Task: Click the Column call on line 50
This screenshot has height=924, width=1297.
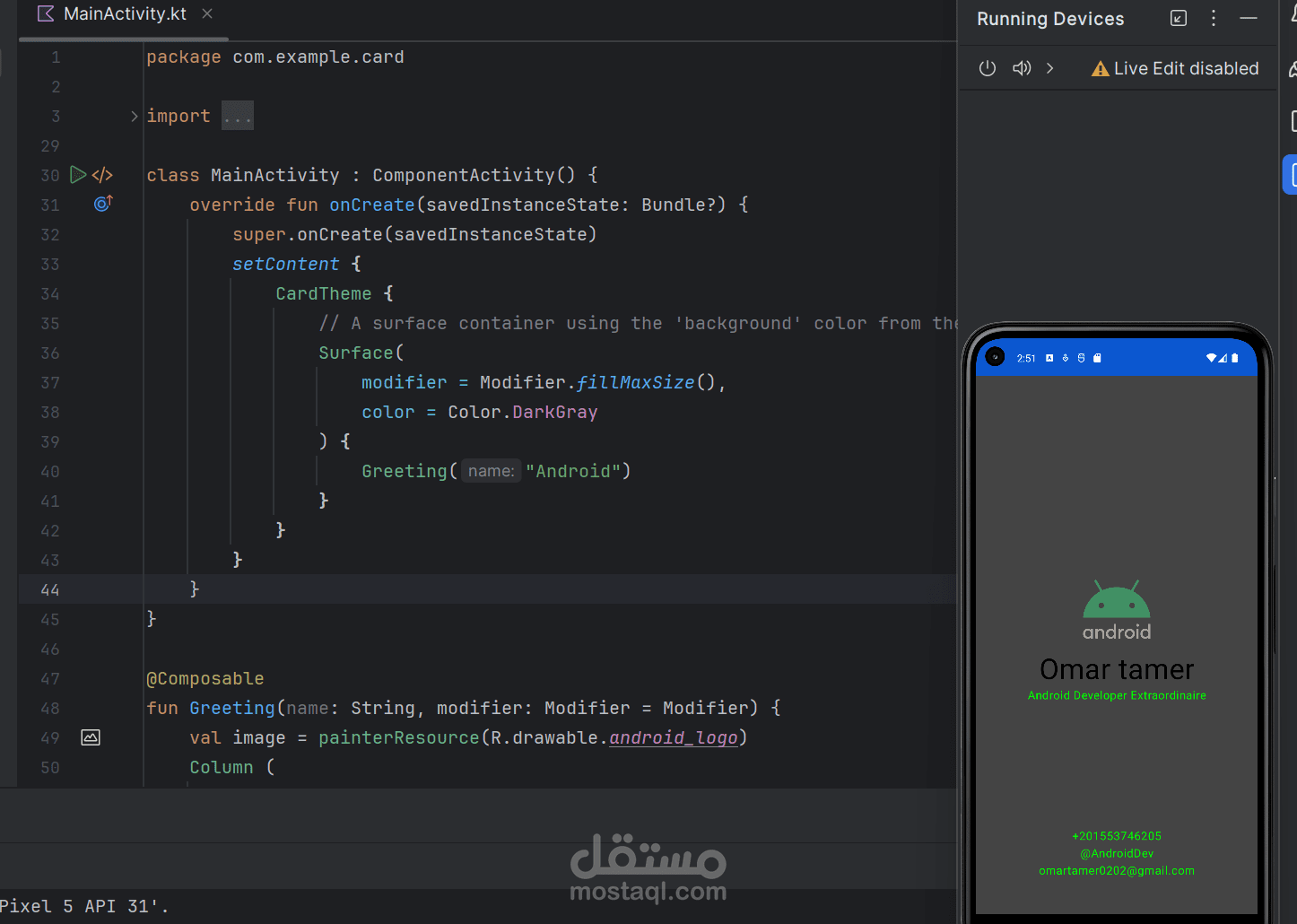Action: point(222,767)
